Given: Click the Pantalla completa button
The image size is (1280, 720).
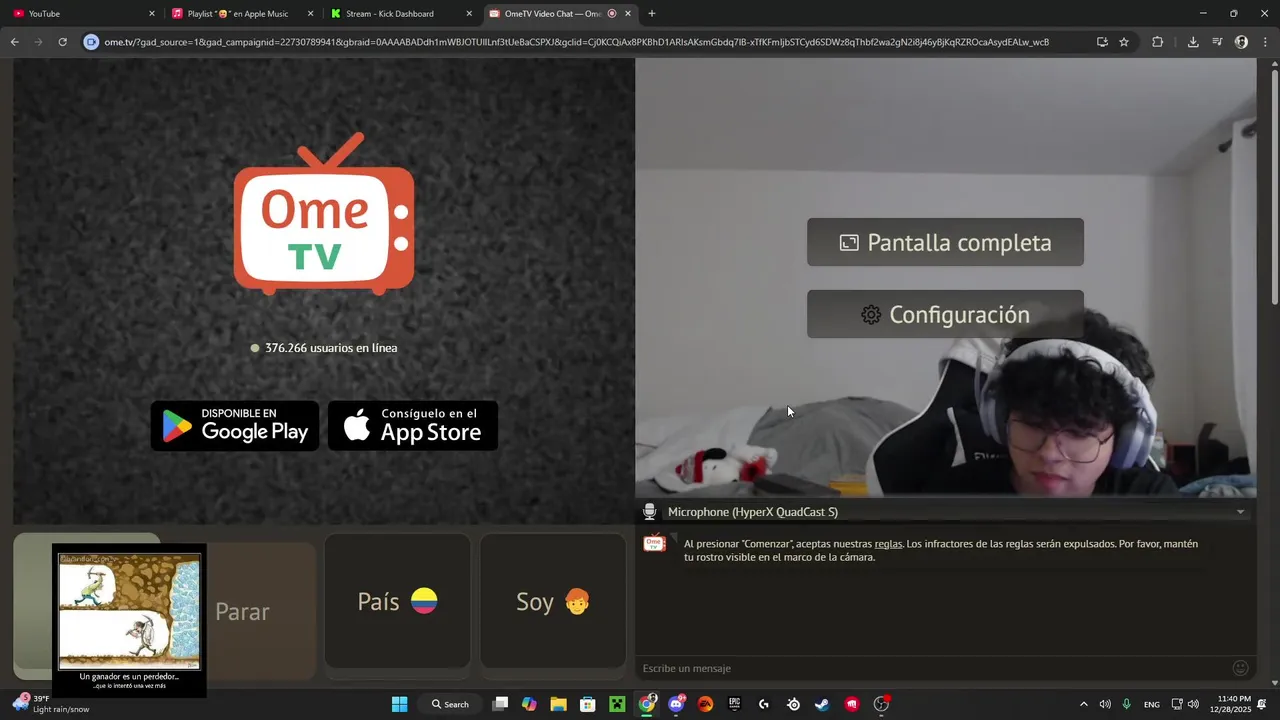Looking at the screenshot, I should tap(945, 242).
